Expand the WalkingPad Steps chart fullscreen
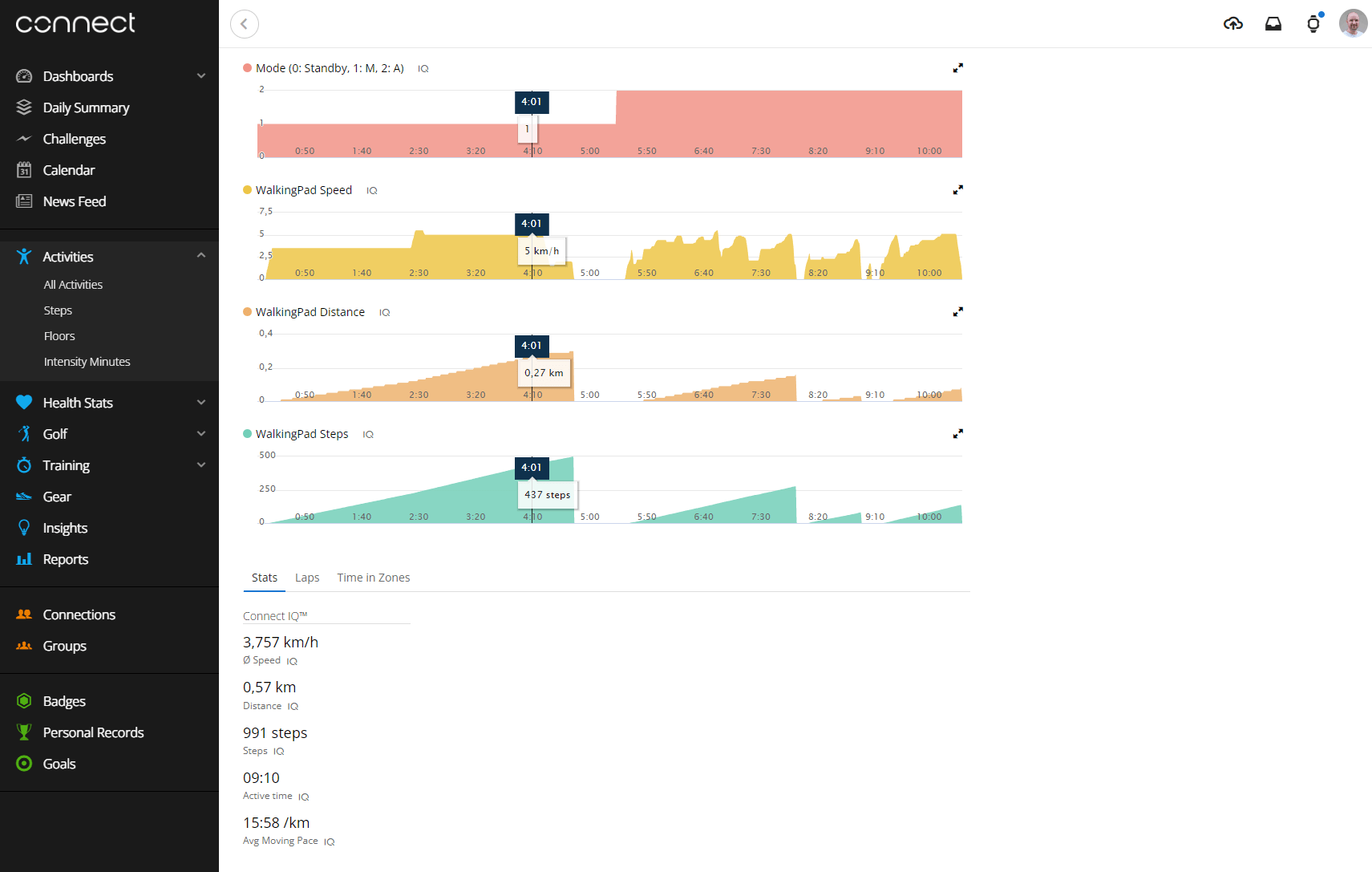This screenshot has height=872, width=1372. coord(957,434)
